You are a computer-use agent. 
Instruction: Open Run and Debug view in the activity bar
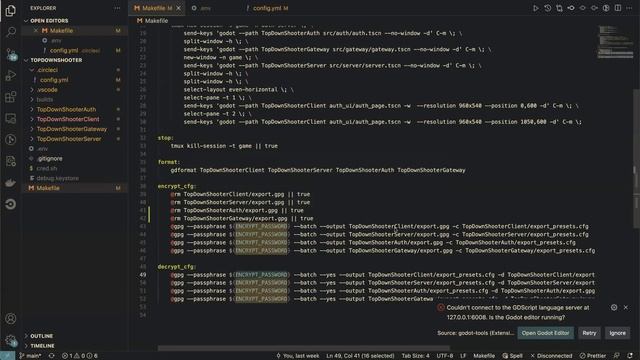coord(11,76)
